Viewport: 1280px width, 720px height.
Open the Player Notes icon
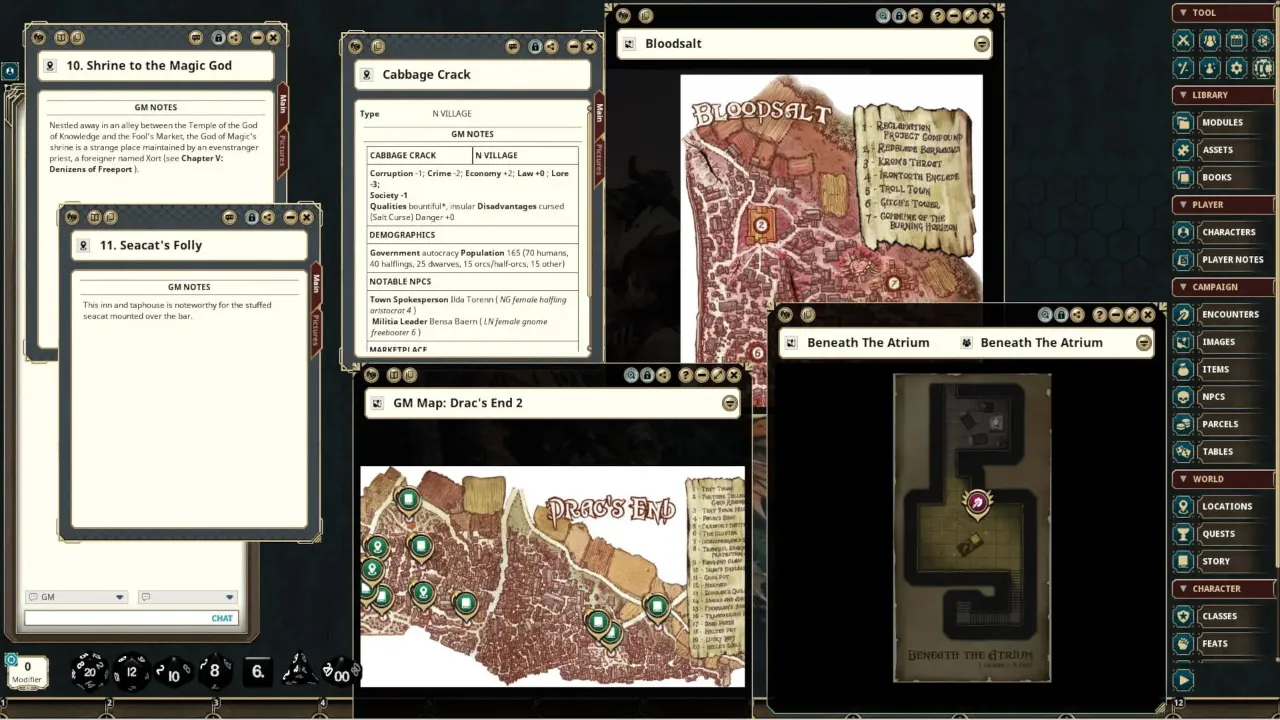(x=1184, y=259)
